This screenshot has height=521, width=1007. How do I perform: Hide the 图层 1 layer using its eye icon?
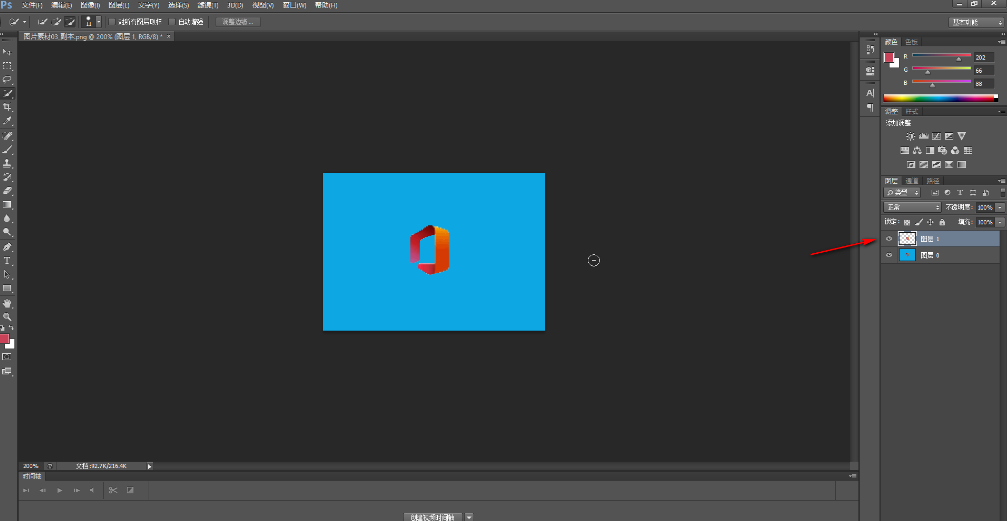(889, 239)
